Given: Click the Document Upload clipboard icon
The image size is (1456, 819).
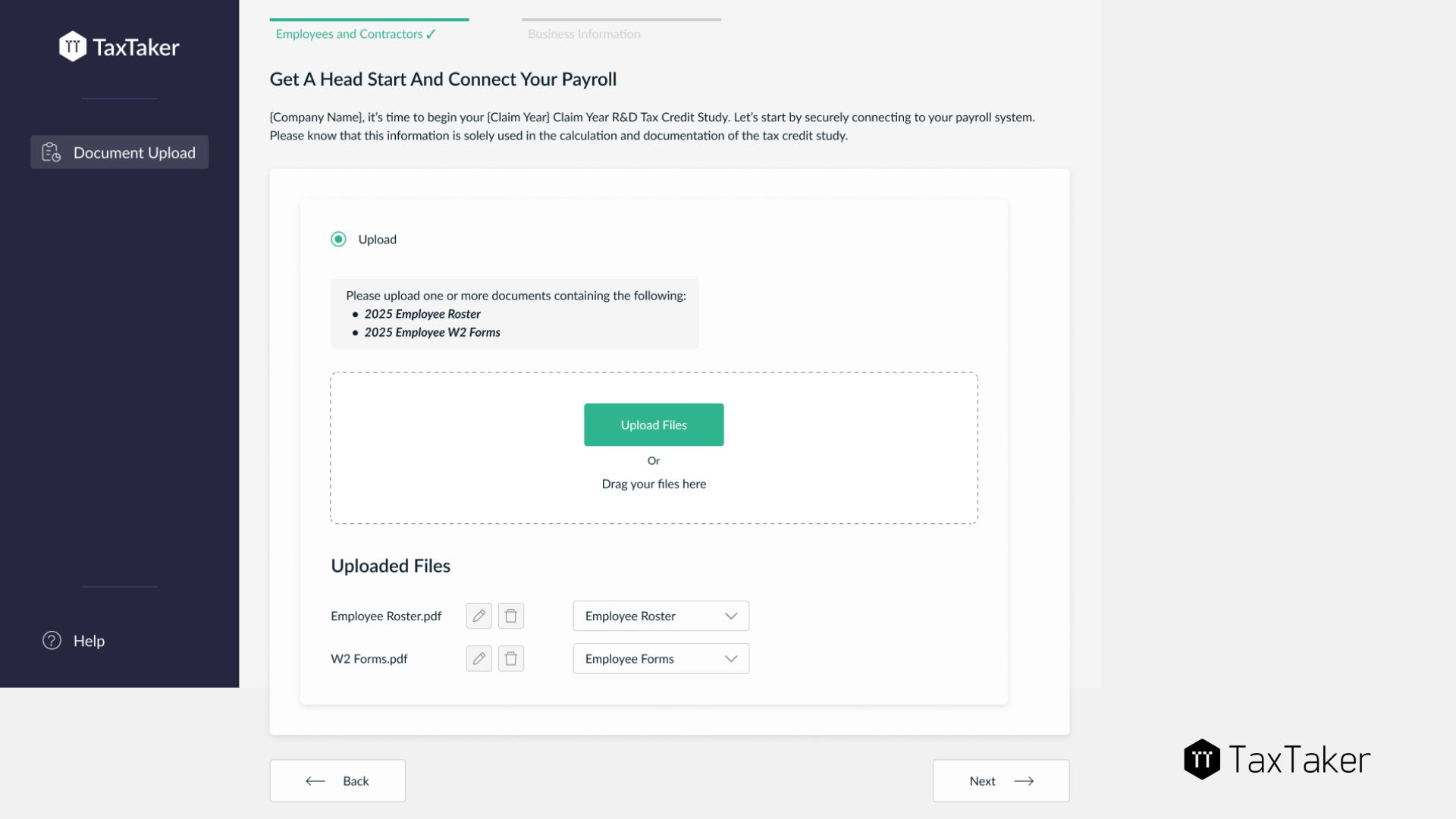Looking at the screenshot, I should pos(51,152).
